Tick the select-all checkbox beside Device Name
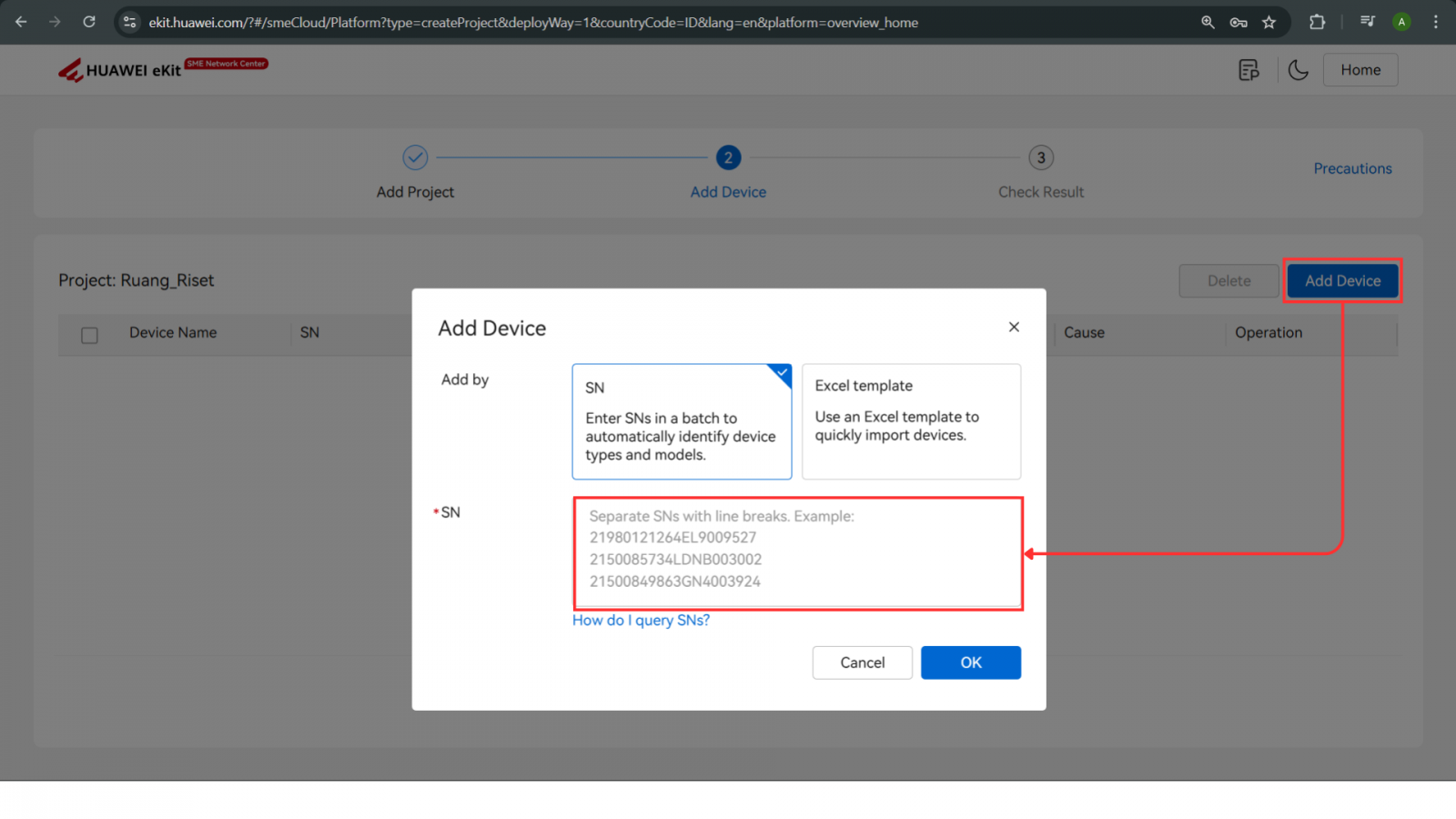This screenshot has width=1456, height=819. pyautogui.click(x=89, y=335)
